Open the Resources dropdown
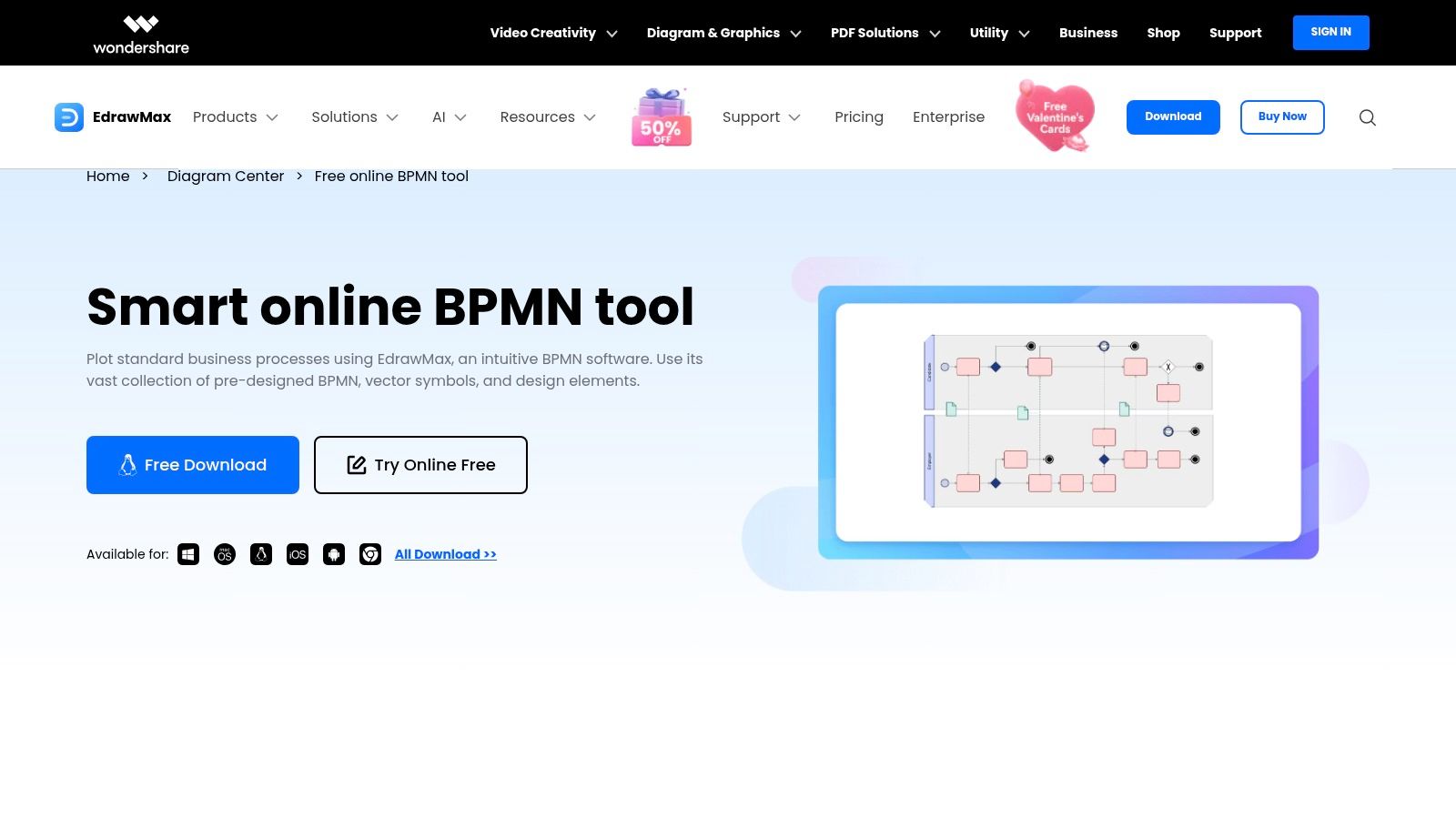Image resolution: width=1456 pixels, height=819 pixels. pos(537,116)
